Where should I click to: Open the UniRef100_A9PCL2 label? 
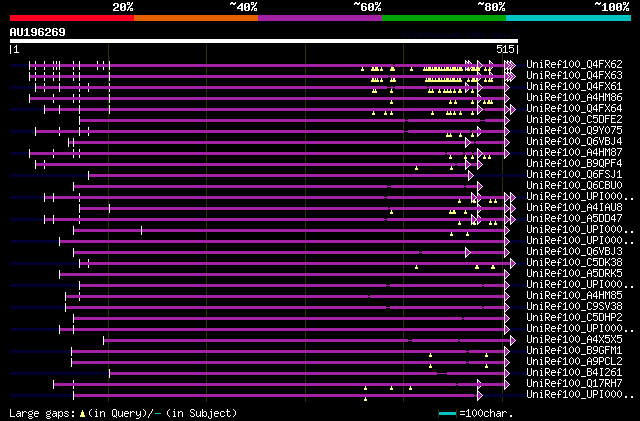(x=574, y=362)
